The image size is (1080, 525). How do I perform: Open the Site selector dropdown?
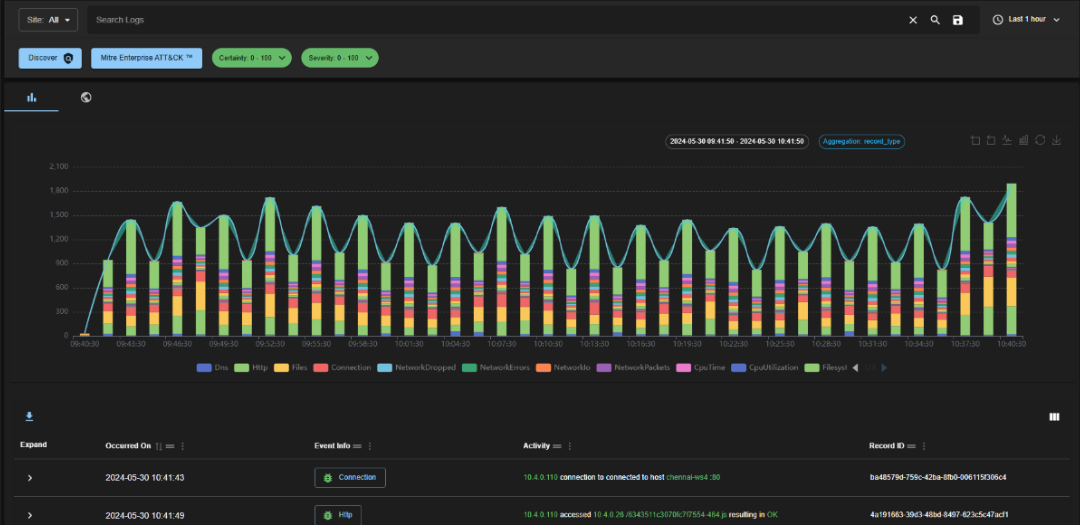tap(48, 20)
